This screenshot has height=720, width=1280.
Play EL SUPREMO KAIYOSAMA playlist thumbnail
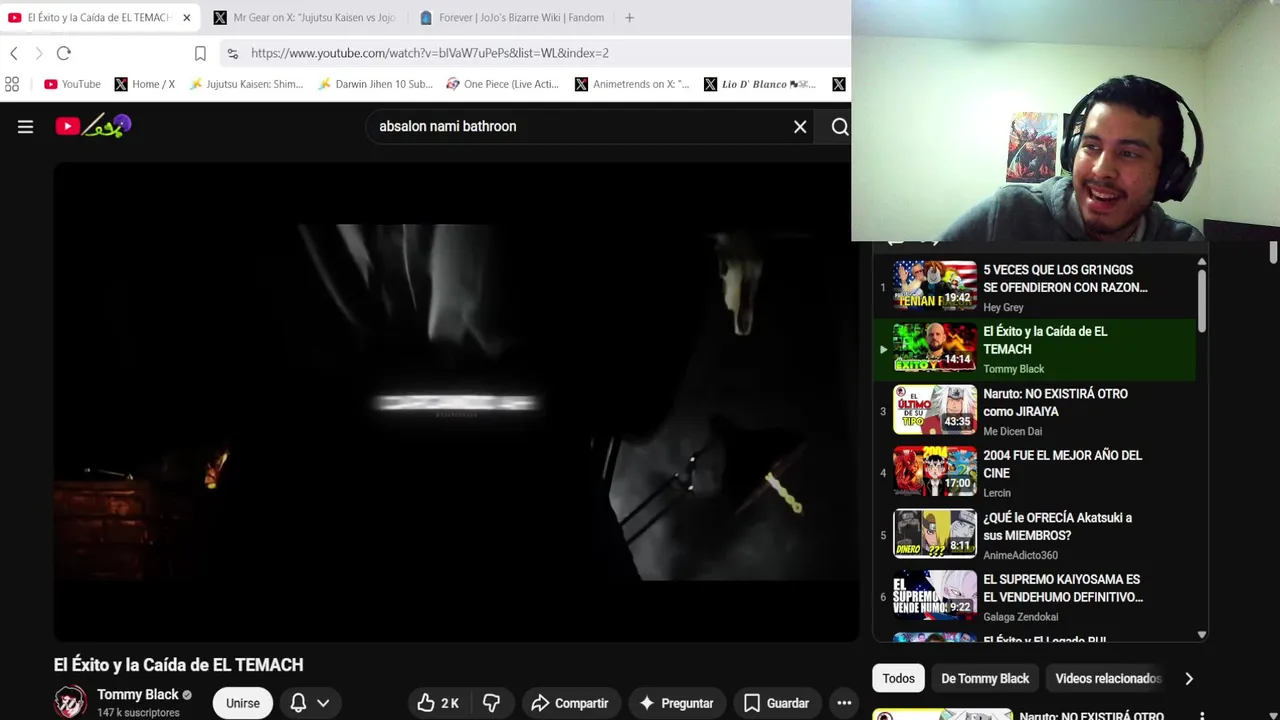coord(934,596)
